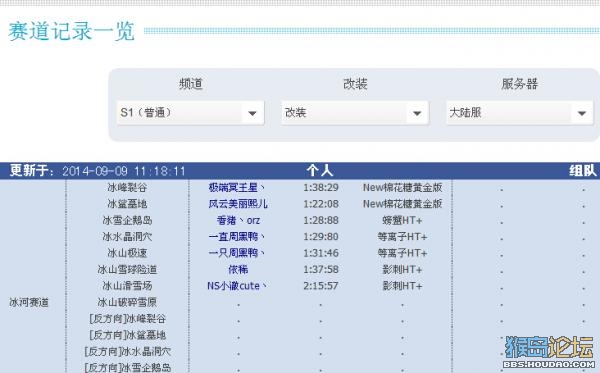Open the 频道 dropdown showing S1（普通）
Viewport: 600px width, 373px height.
click(191, 113)
